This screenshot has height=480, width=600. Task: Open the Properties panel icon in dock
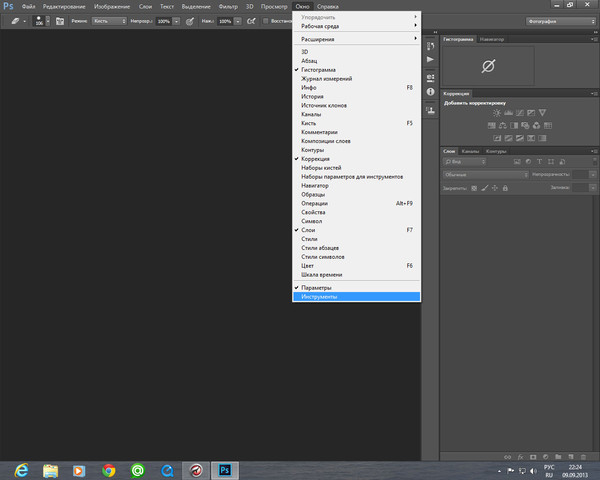[430, 78]
